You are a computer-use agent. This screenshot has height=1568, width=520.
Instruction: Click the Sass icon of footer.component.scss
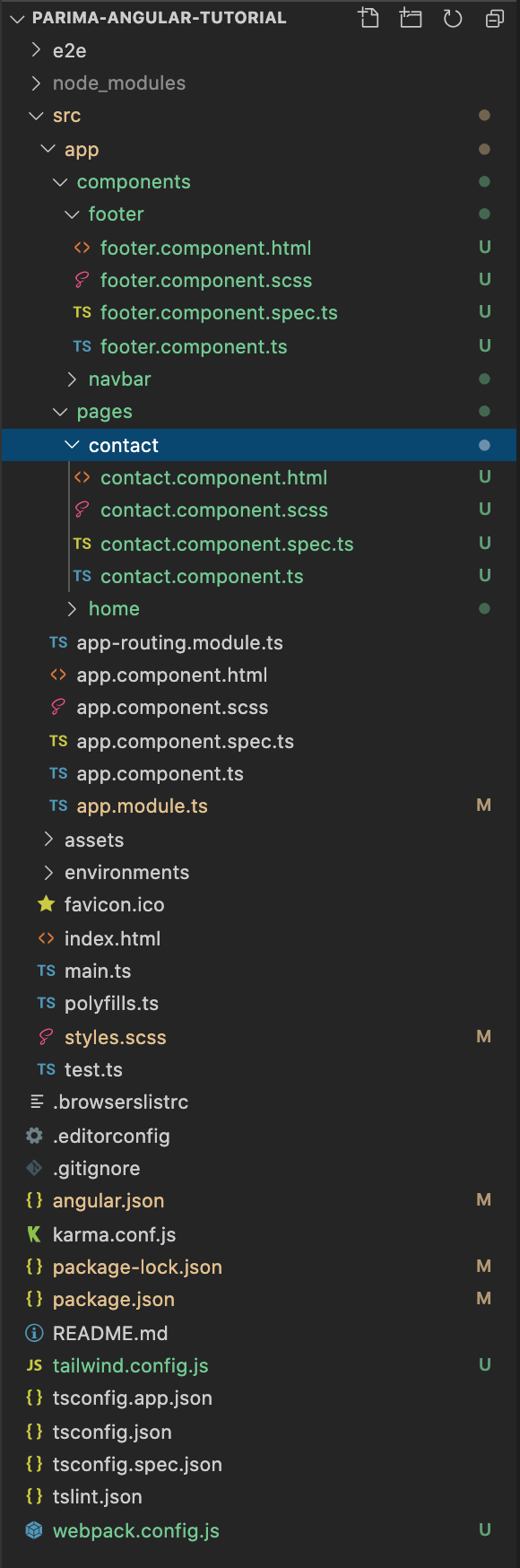82,280
